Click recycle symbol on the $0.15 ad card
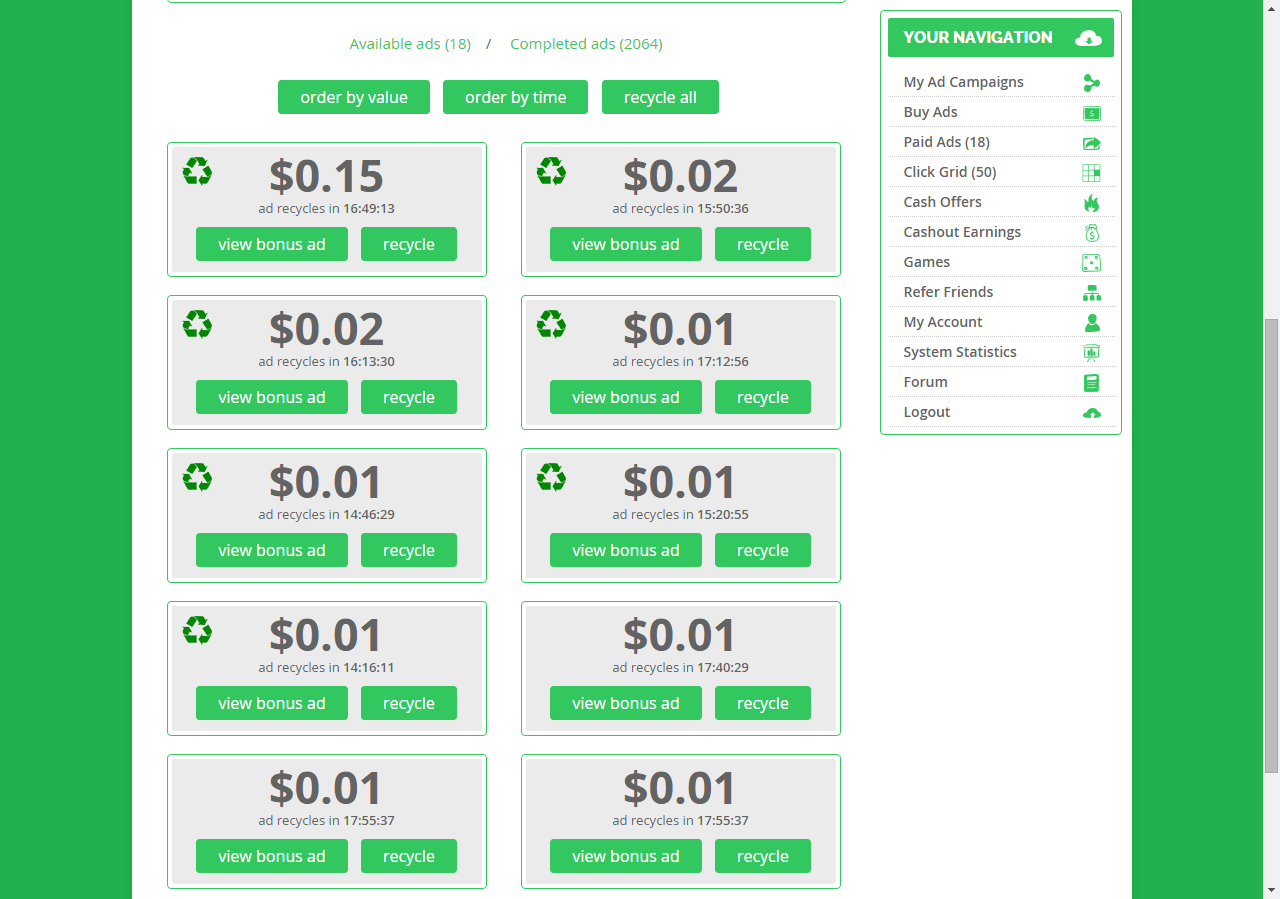This screenshot has width=1280, height=899. pos(197,171)
